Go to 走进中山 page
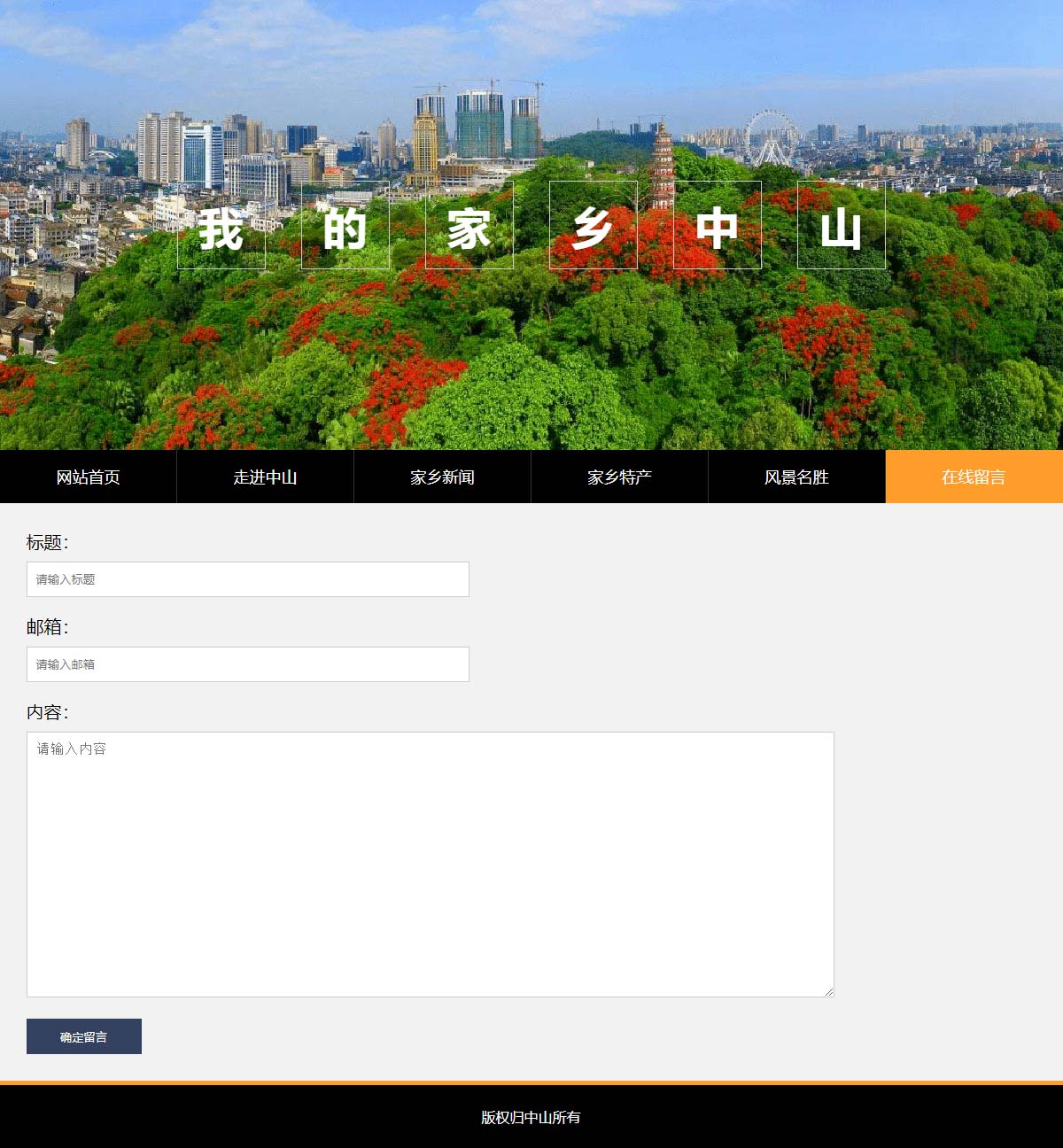1063x1148 pixels. [x=266, y=477]
